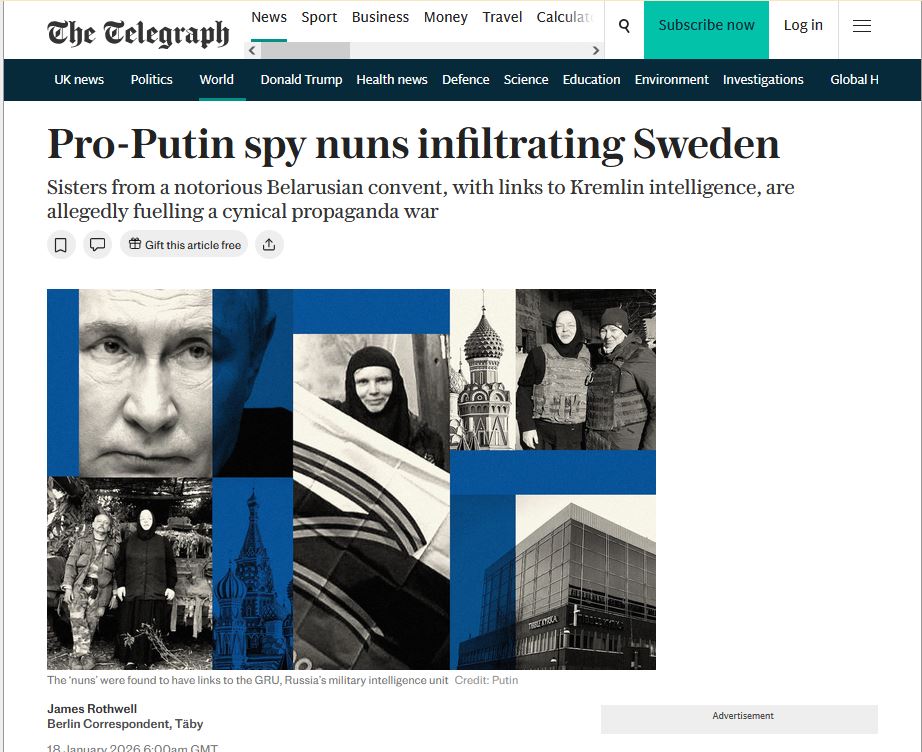The height and width of the screenshot is (752, 922).
Task: Open author James Rothwell's page
Action: point(92,708)
